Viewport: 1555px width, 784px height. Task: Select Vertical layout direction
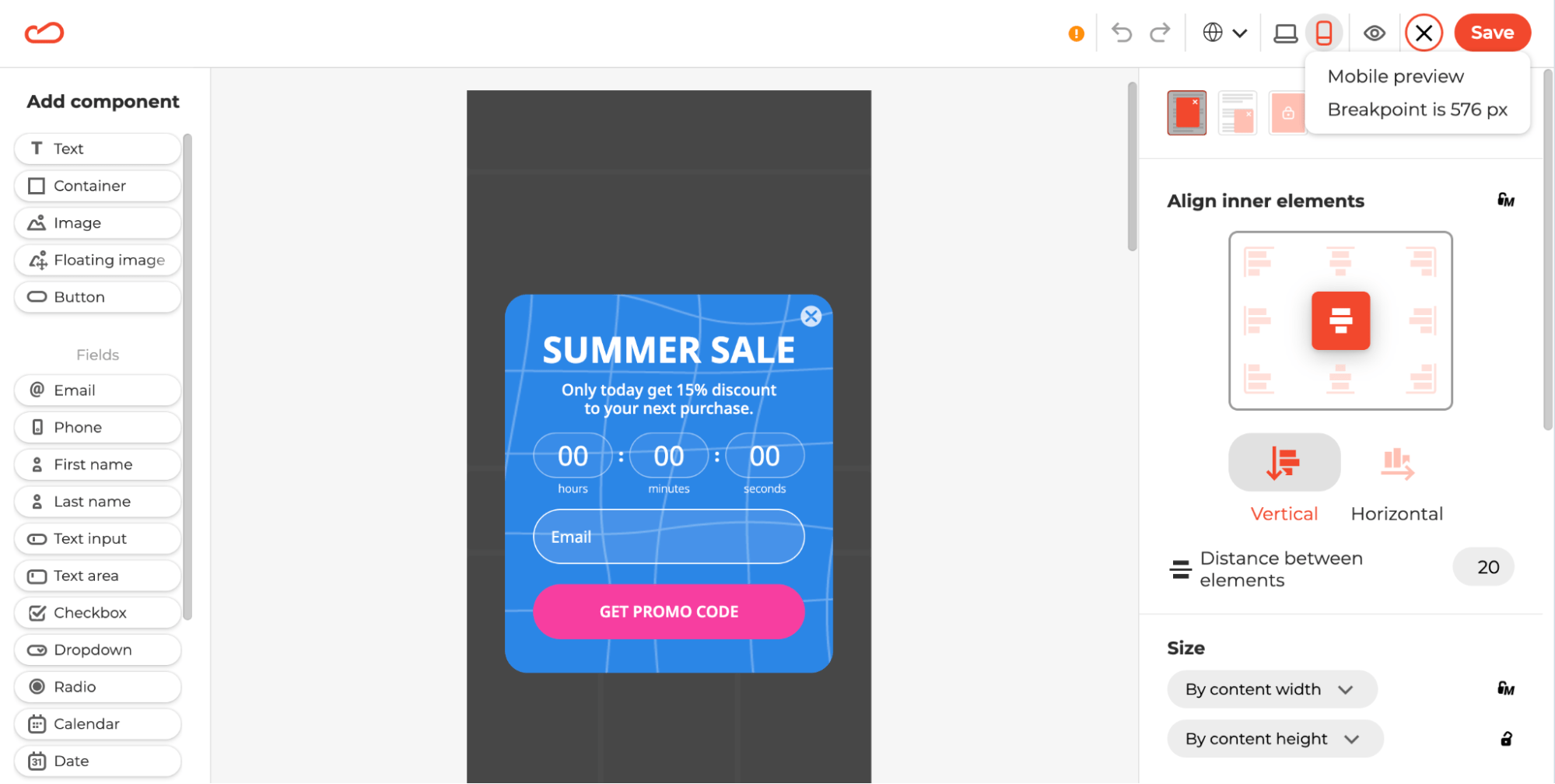[1284, 478]
